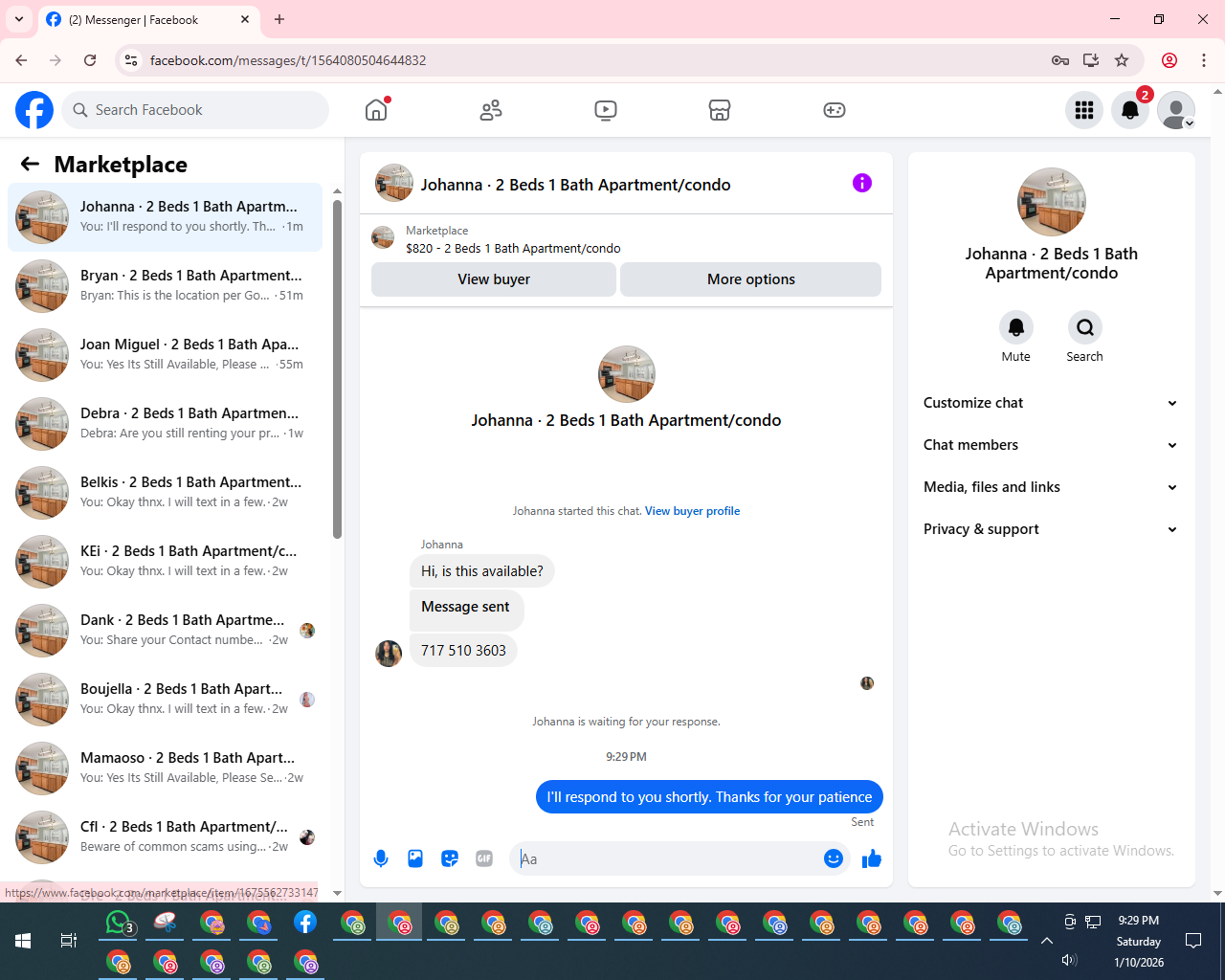Open the View buyer profile link
This screenshot has width=1225, height=980.
coord(692,511)
